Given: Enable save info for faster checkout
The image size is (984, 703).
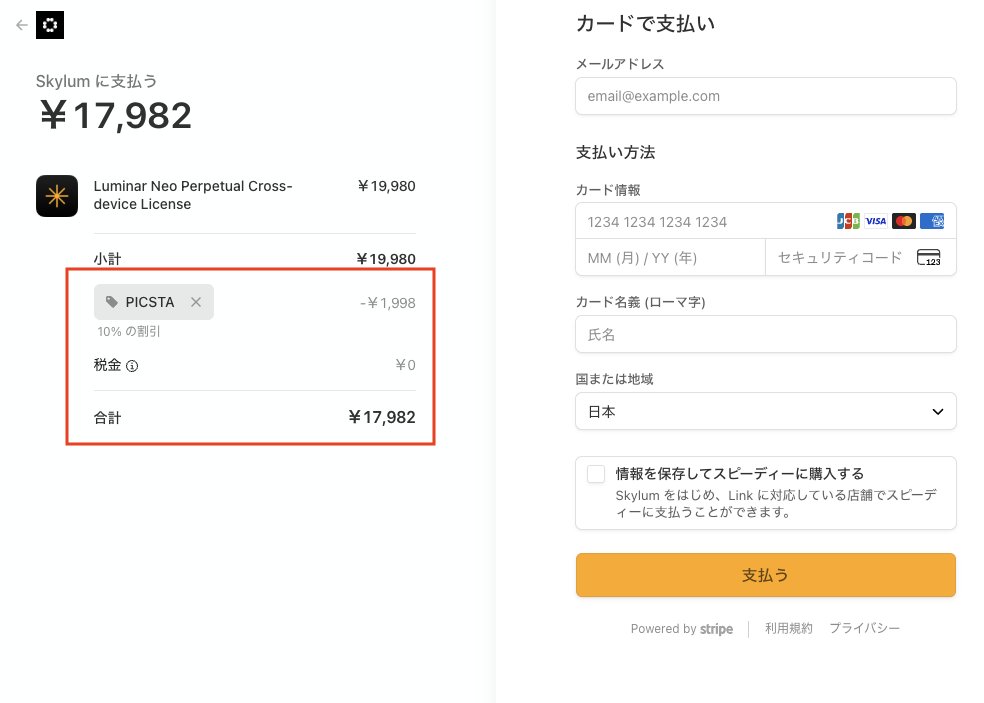Looking at the screenshot, I should [596, 474].
